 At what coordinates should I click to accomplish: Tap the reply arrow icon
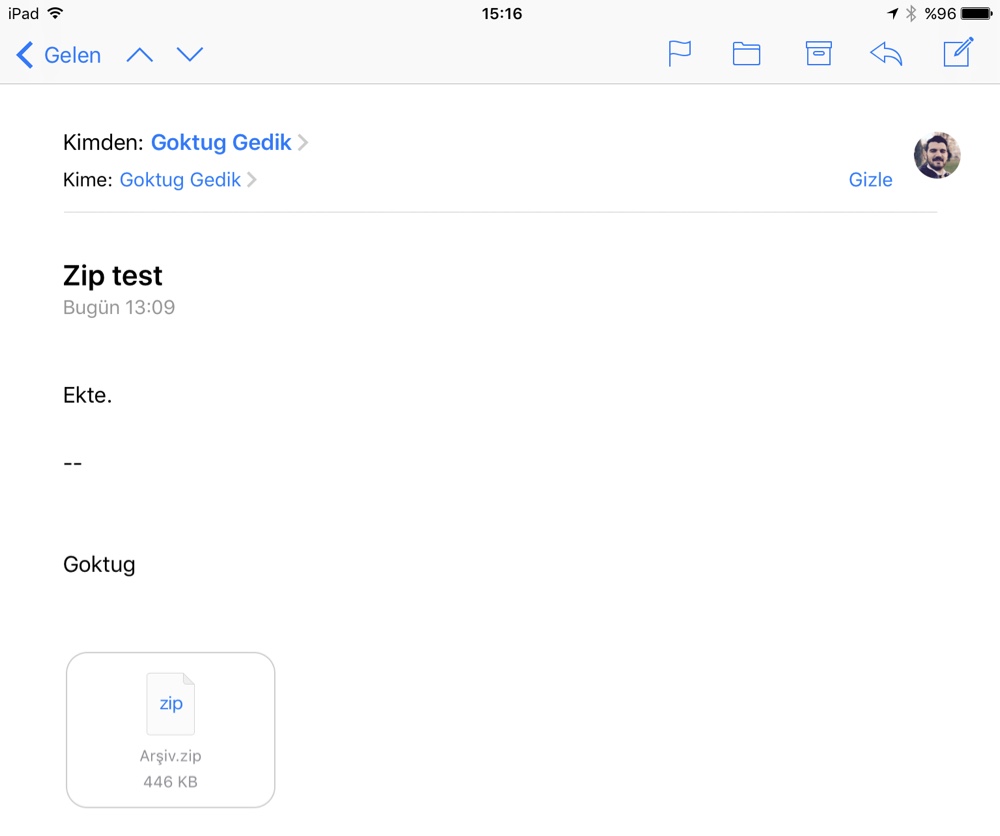click(886, 54)
